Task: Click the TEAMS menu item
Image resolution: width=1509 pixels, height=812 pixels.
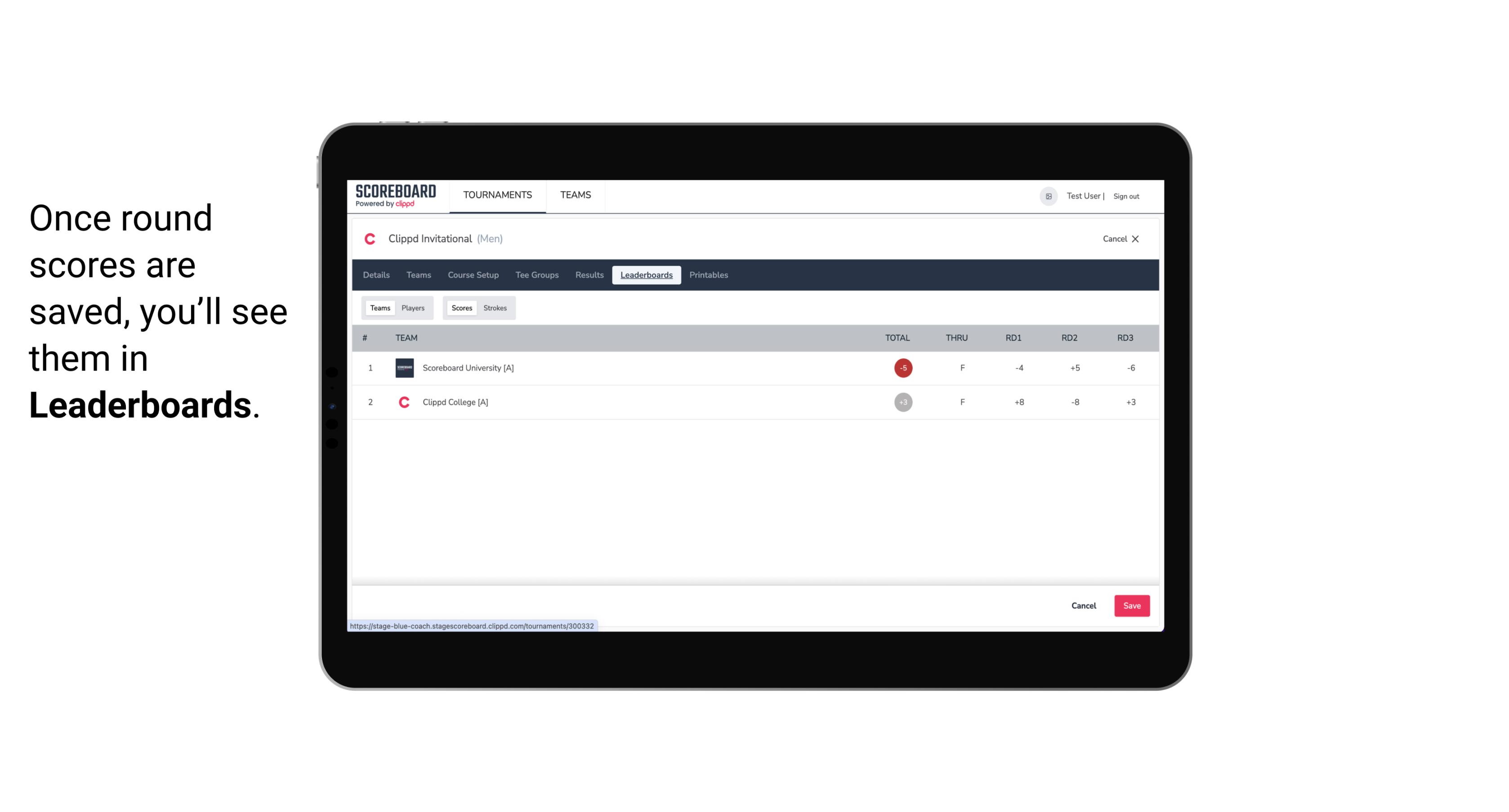Action: (575, 195)
